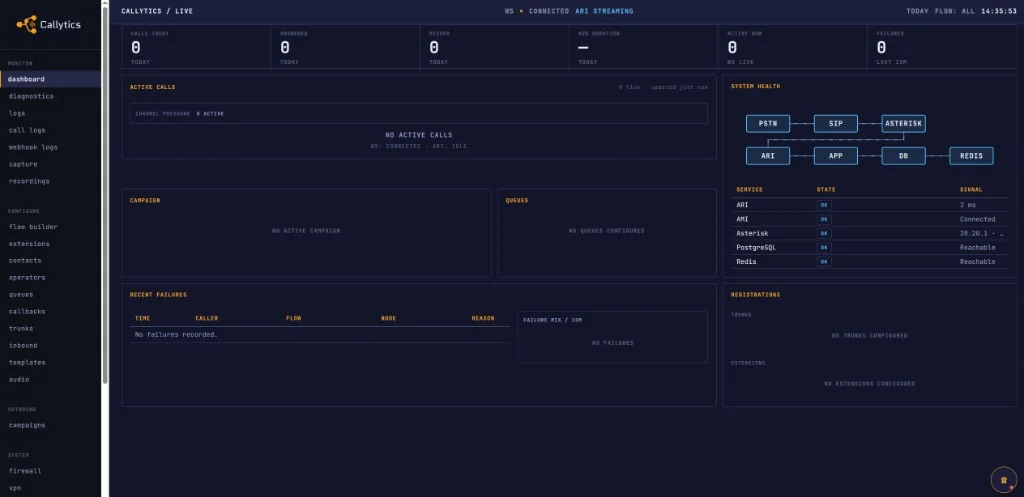Click the REDIS node in health diagram
The image size is (1024, 497).
pos(971,155)
